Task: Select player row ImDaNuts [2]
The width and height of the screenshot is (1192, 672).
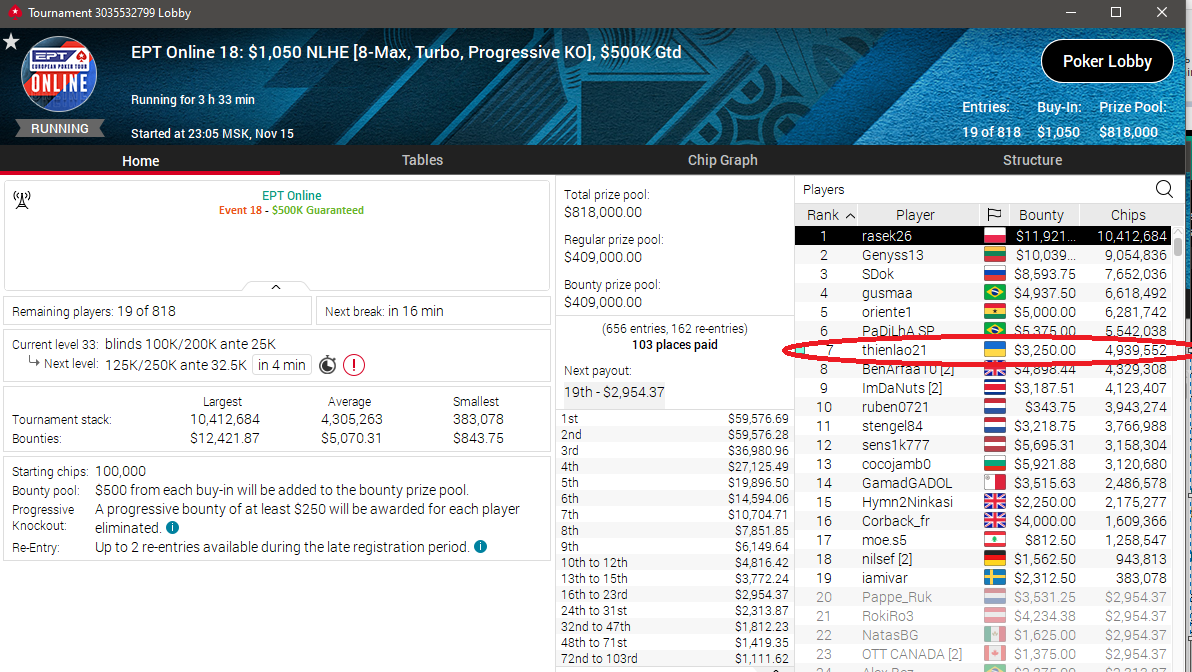Action: pyautogui.click(x=983, y=388)
